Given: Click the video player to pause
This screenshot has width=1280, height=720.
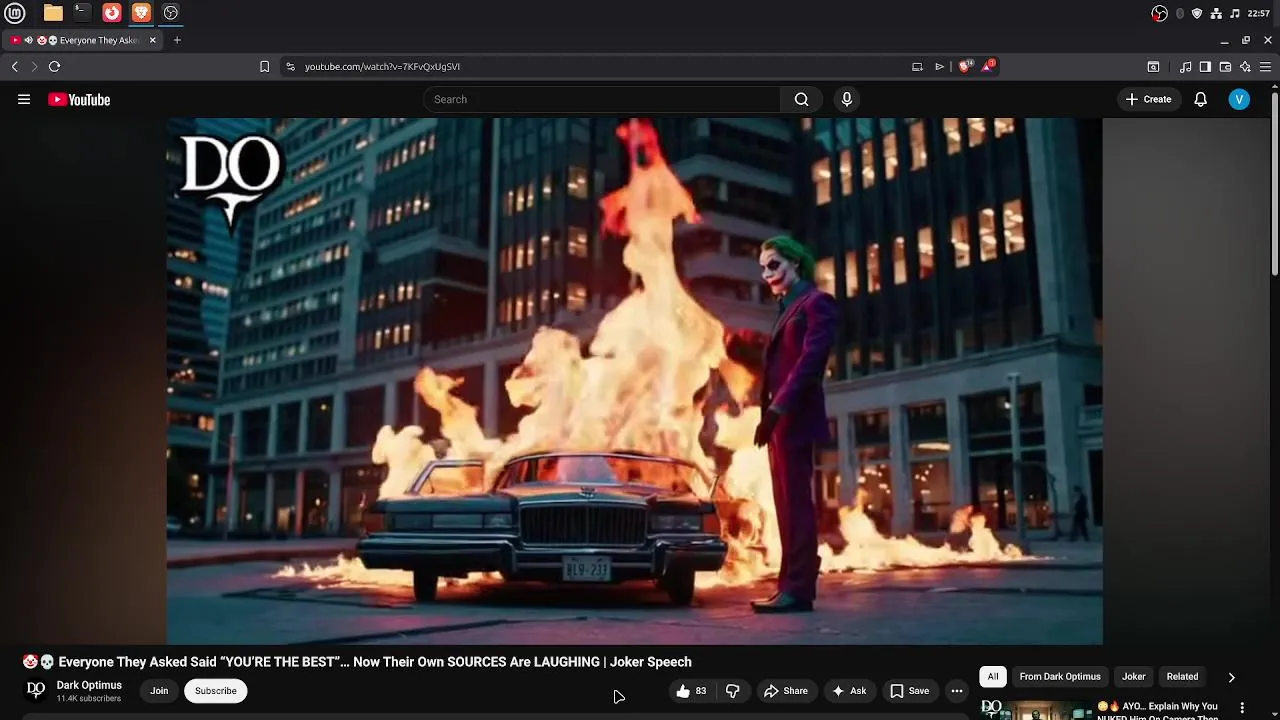Looking at the screenshot, I should (634, 381).
